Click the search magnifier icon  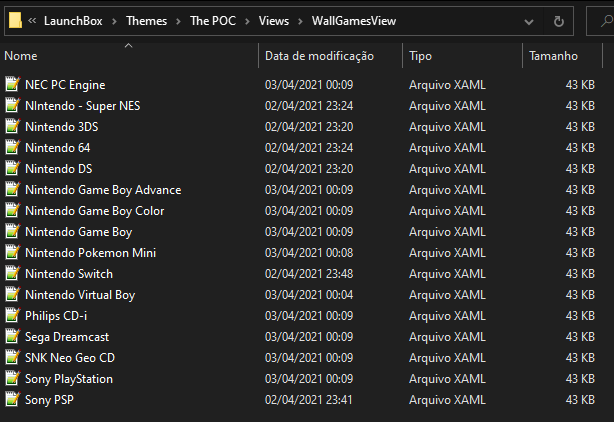point(607,21)
